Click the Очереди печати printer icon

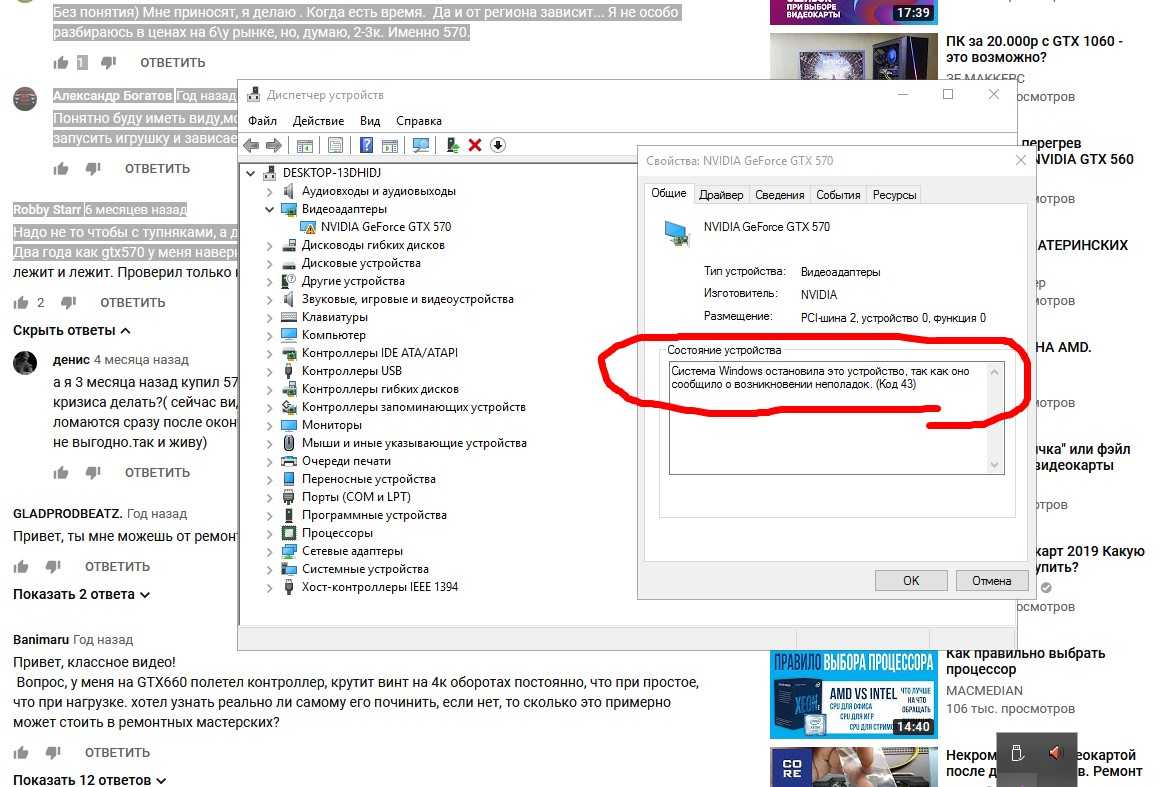(x=288, y=461)
